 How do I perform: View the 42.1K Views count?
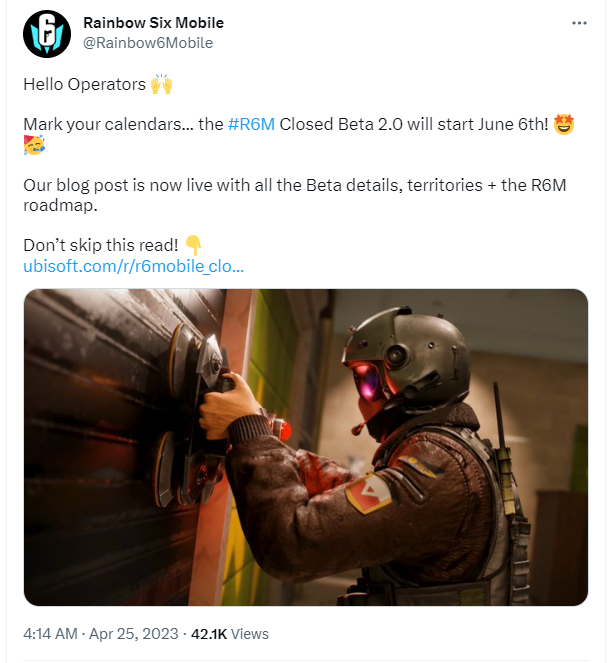pyautogui.click(x=230, y=634)
